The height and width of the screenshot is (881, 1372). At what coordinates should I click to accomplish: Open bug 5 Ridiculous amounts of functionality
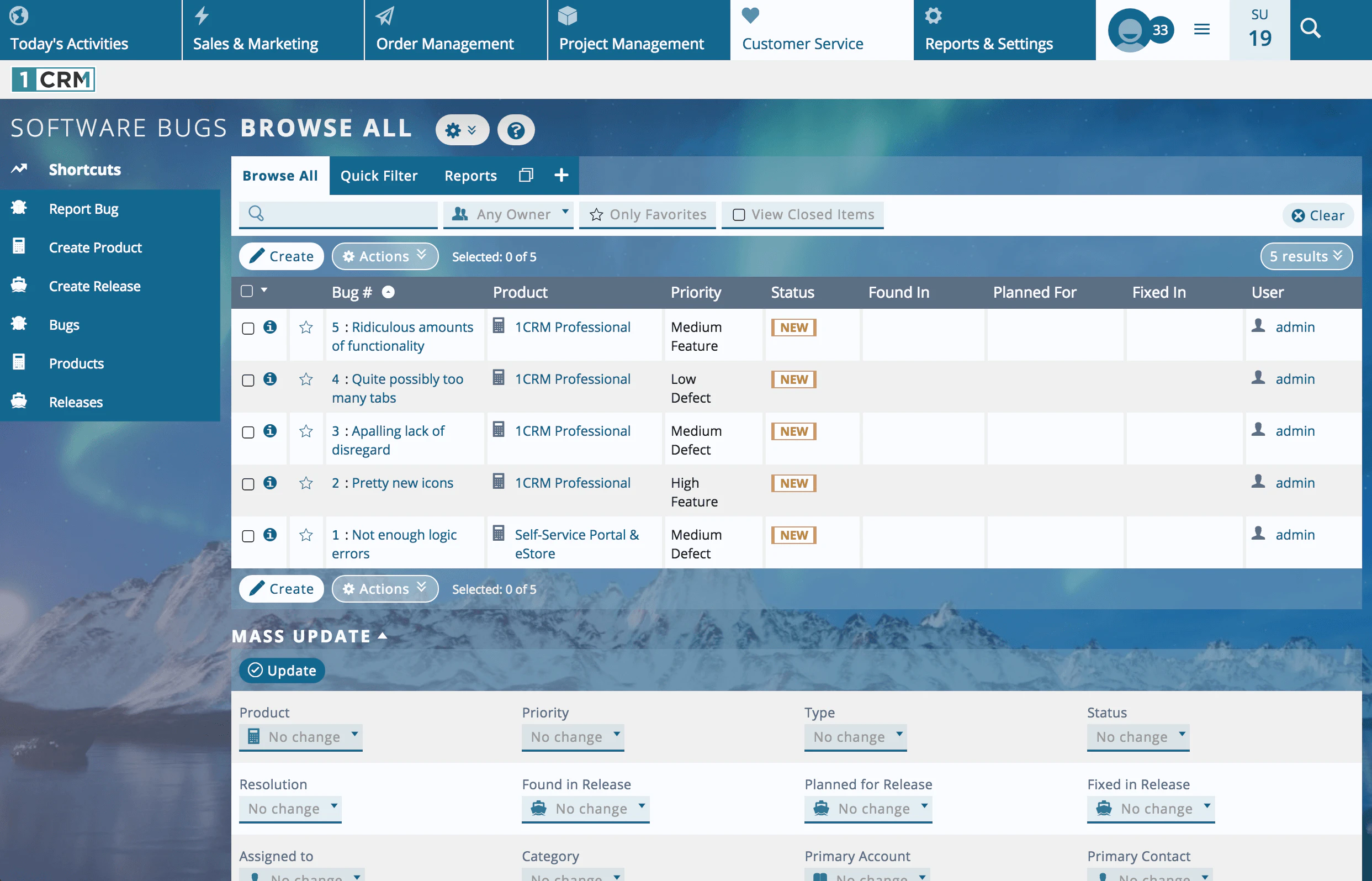(x=402, y=336)
